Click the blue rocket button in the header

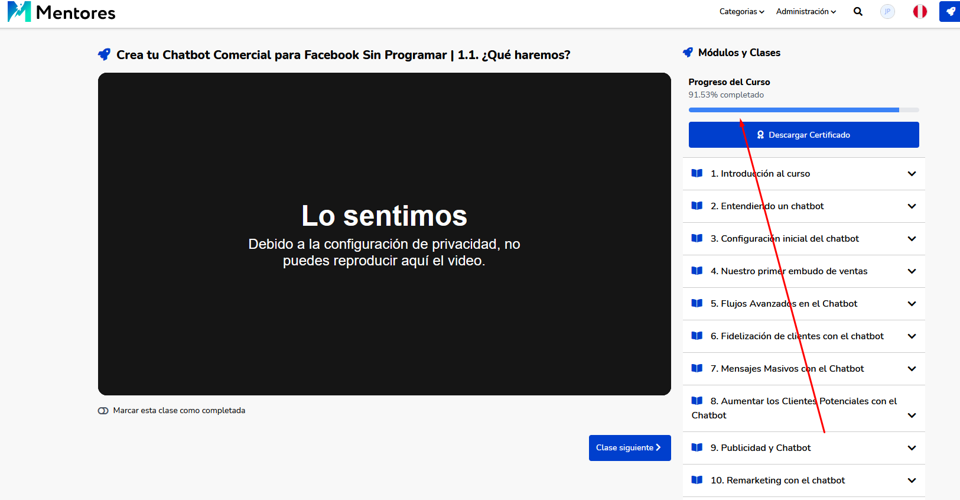[950, 12]
